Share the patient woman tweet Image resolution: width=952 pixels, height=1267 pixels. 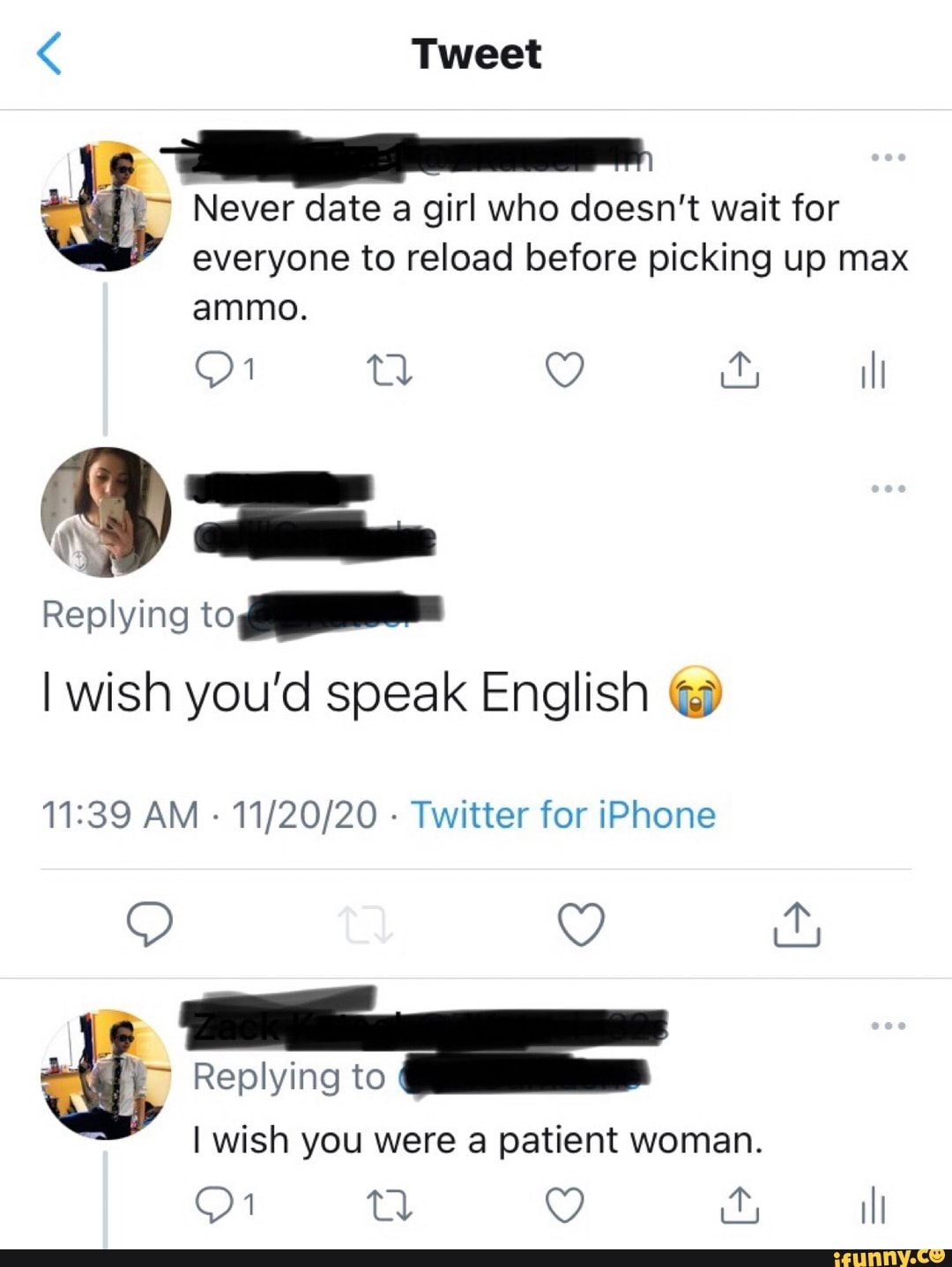point(740,1205)
